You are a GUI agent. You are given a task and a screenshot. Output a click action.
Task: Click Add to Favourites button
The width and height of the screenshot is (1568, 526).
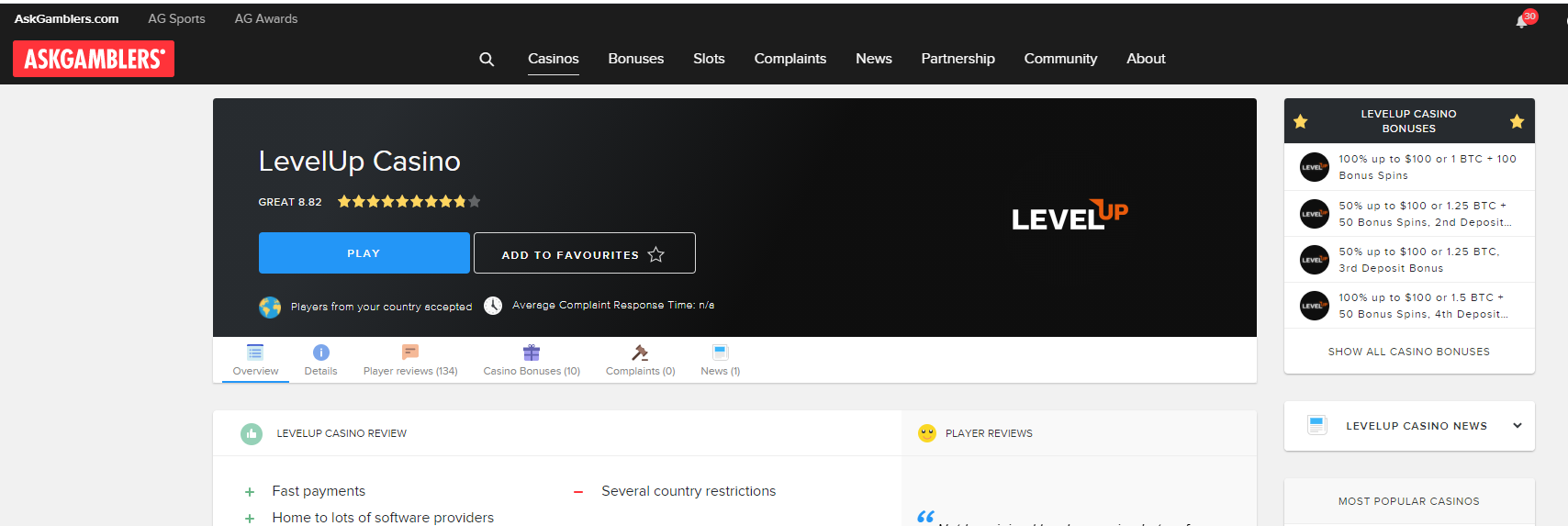(x=585, y=253)
